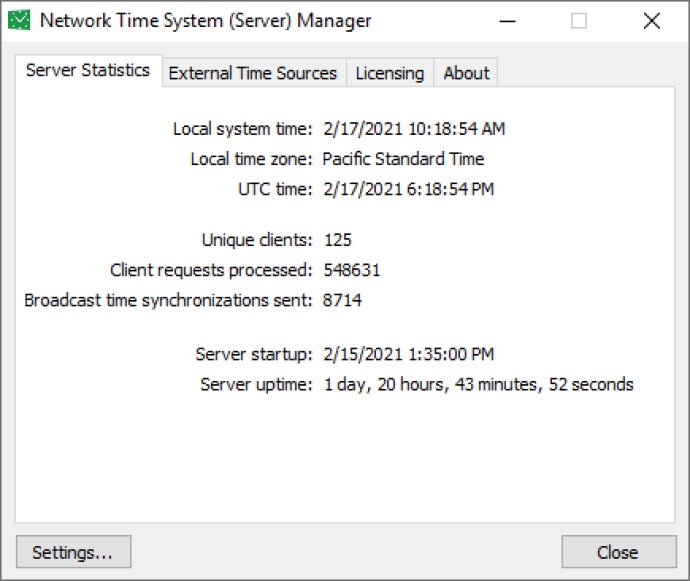Open the External Time Sources tab
Viewport: 690px width, 581px height.
[253, 73]
